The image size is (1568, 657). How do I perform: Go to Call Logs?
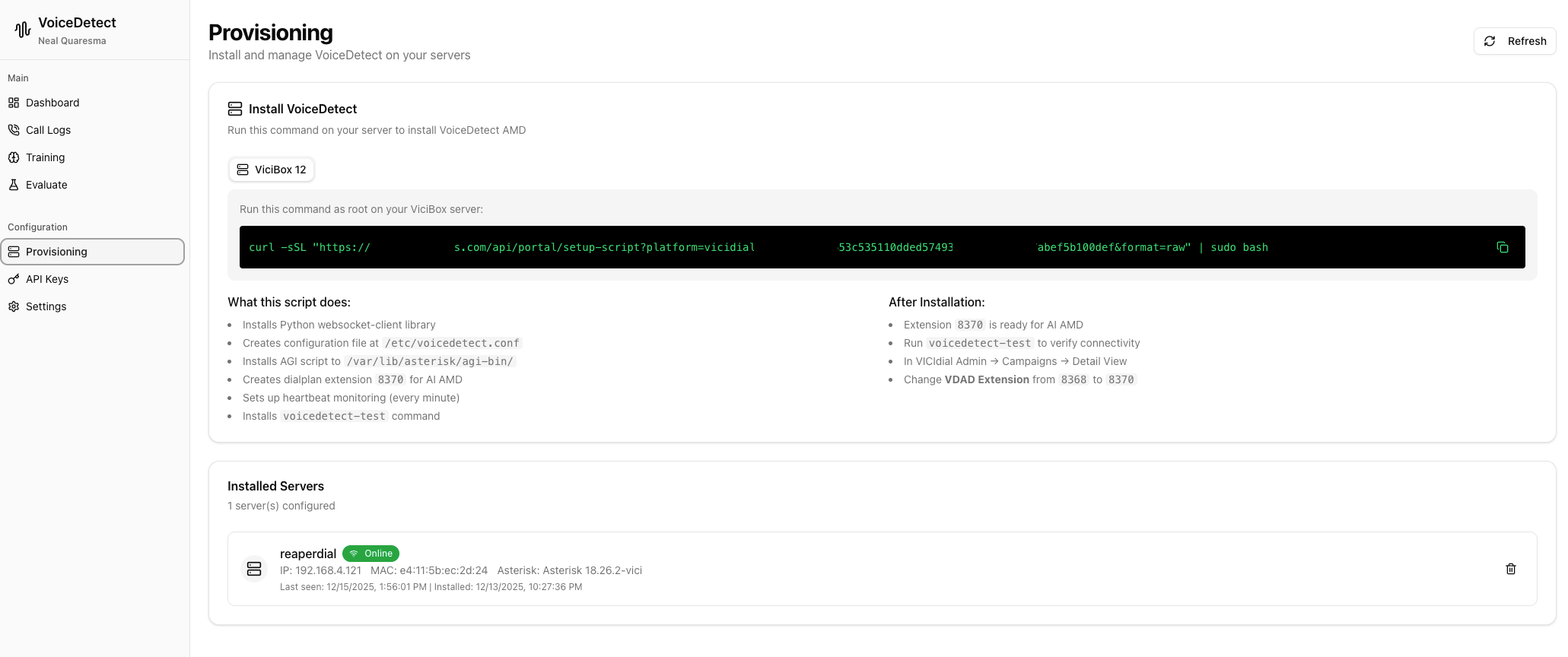pyautogui.click(x=93, y=130)
